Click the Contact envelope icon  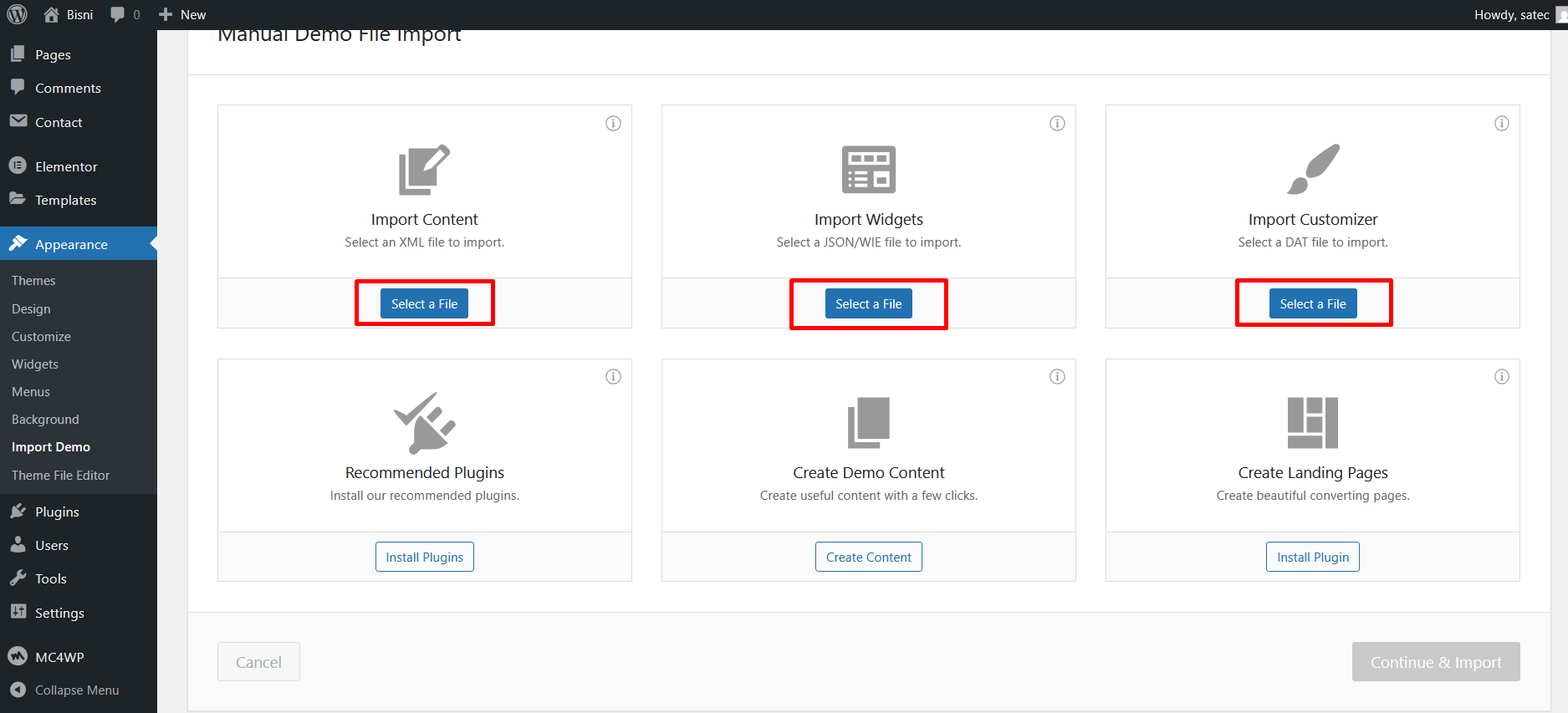(18, 121)
